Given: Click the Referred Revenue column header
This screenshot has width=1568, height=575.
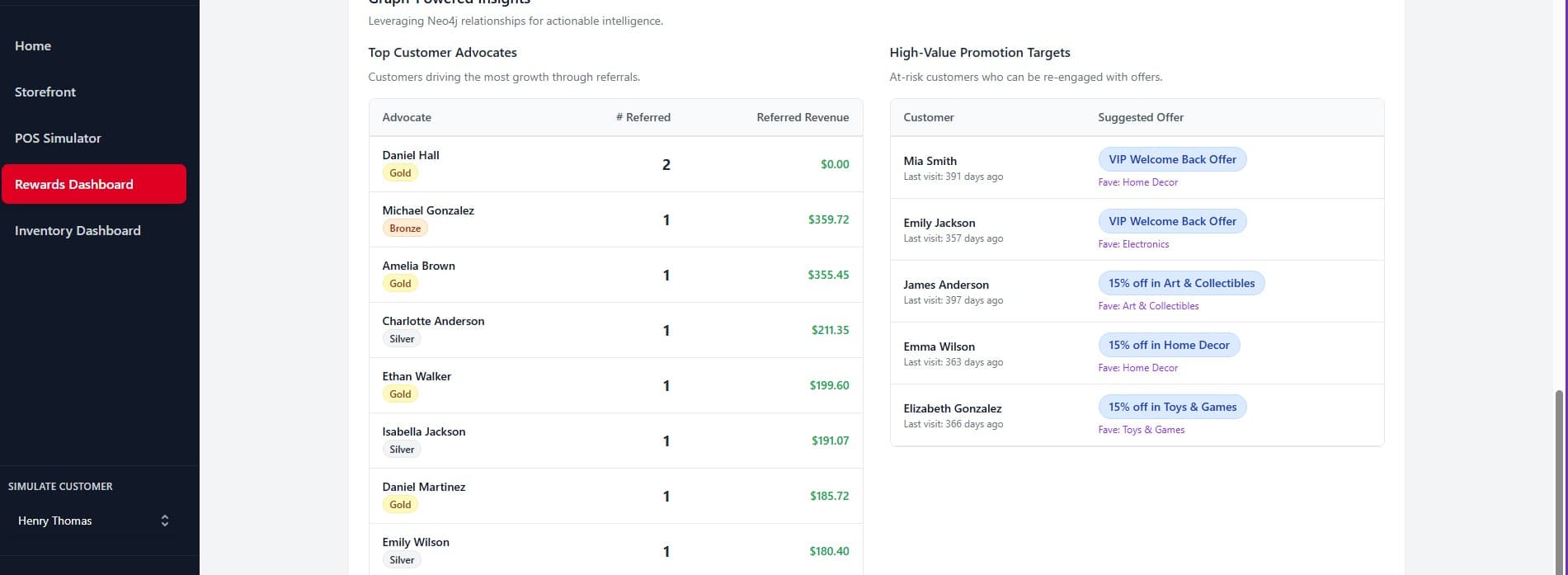Looking at the screenshot, I should coord(803,117).
